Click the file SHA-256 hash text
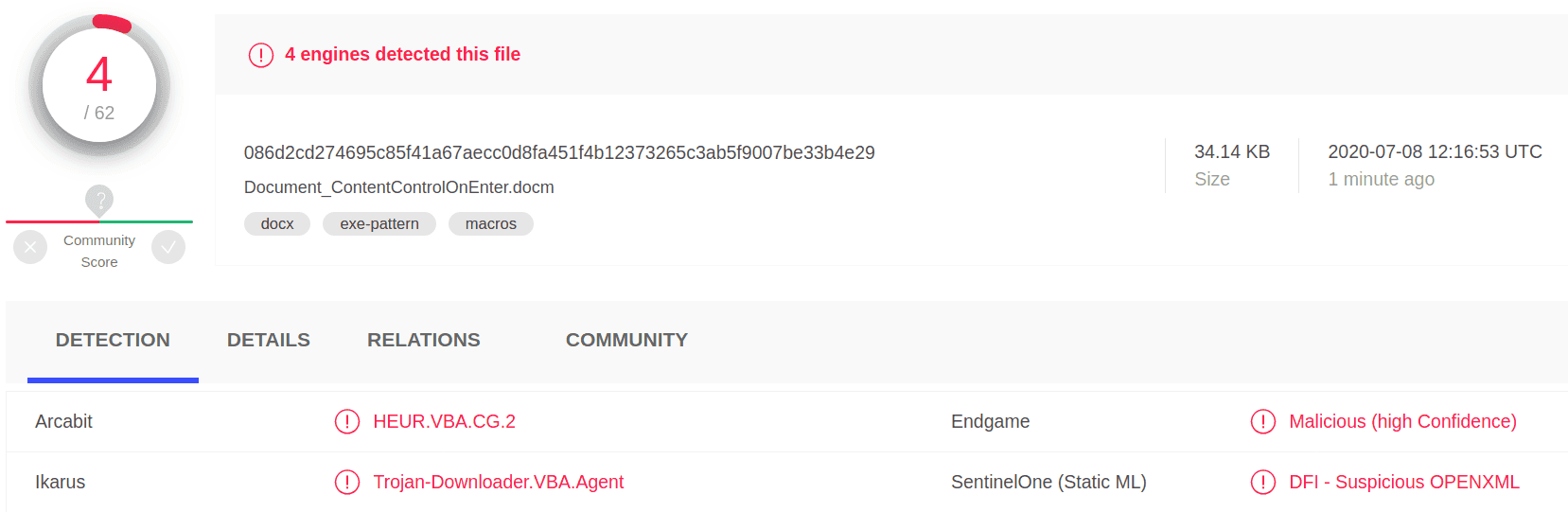 [559, 152]
